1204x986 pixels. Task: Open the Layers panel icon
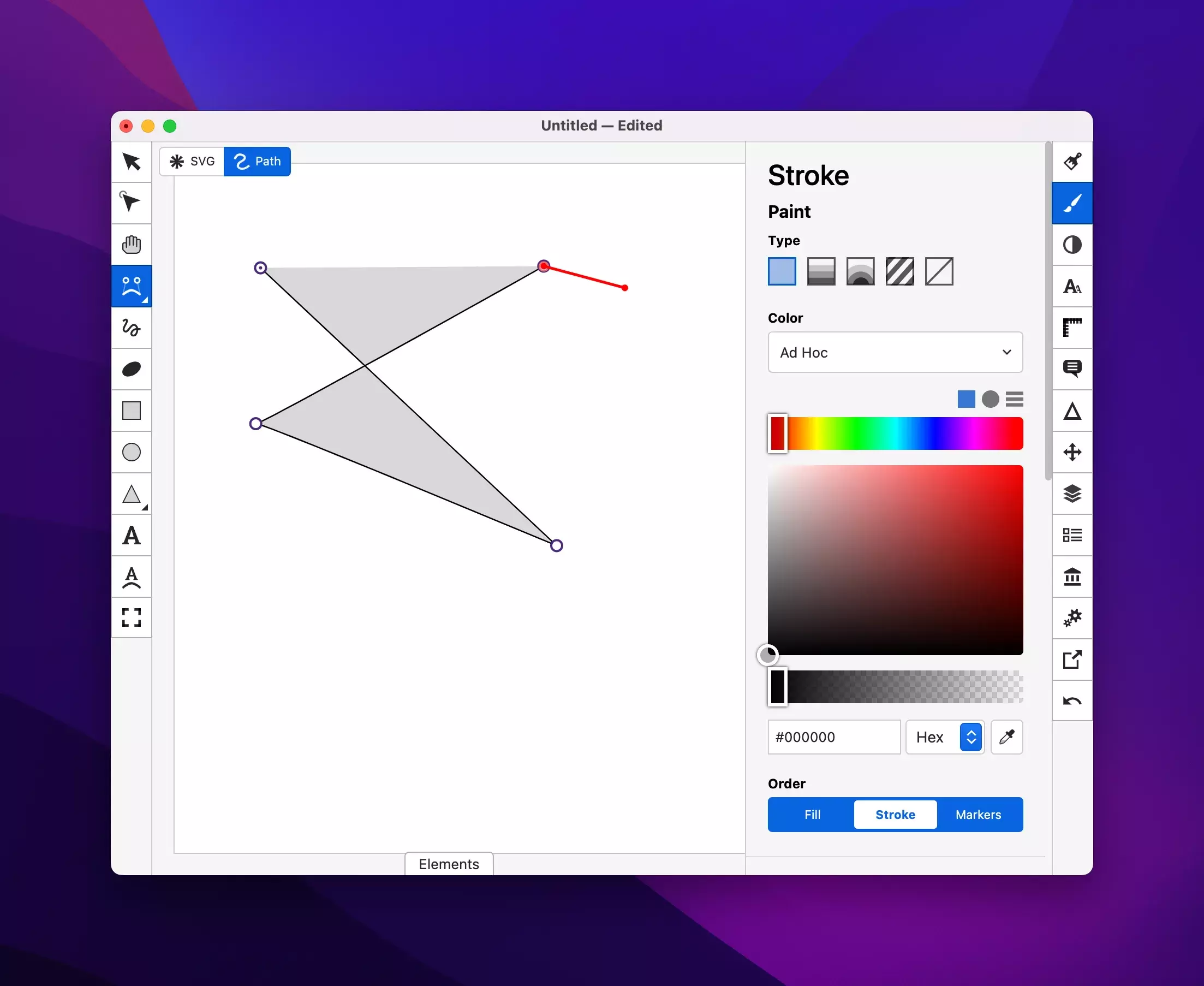coord(1072,494)
